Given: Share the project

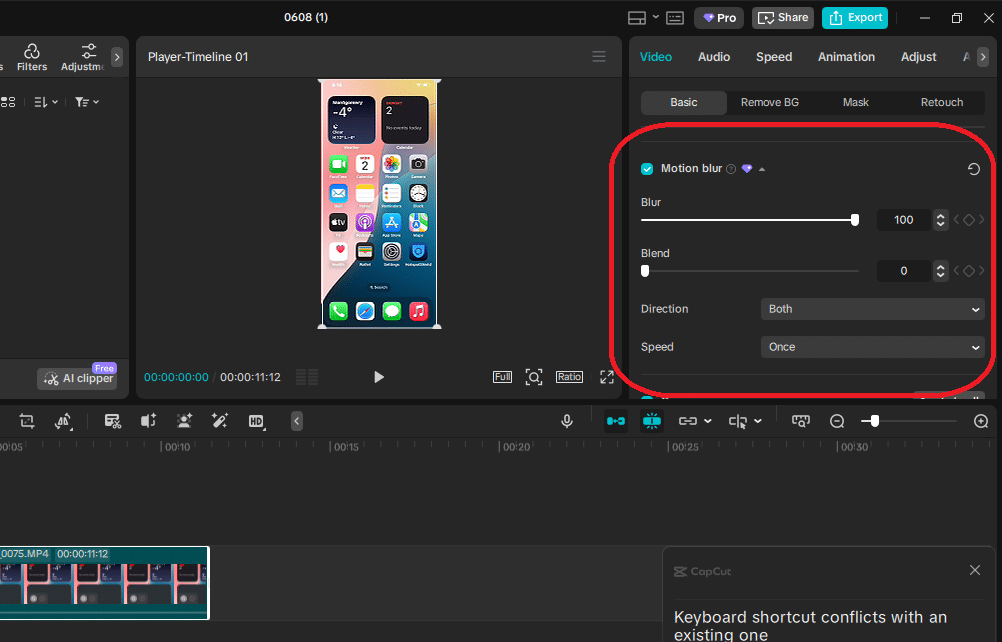Looking at the screenshot, I should point(783,18).
